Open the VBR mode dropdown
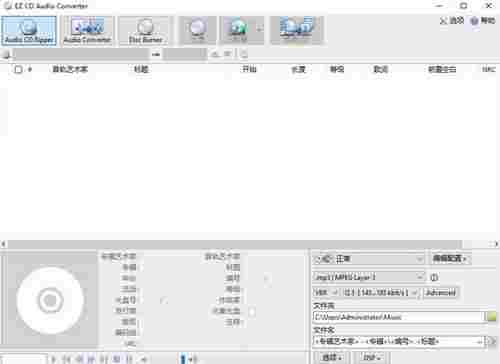Screen dimensions: 500x364 (x=326, y=293)
